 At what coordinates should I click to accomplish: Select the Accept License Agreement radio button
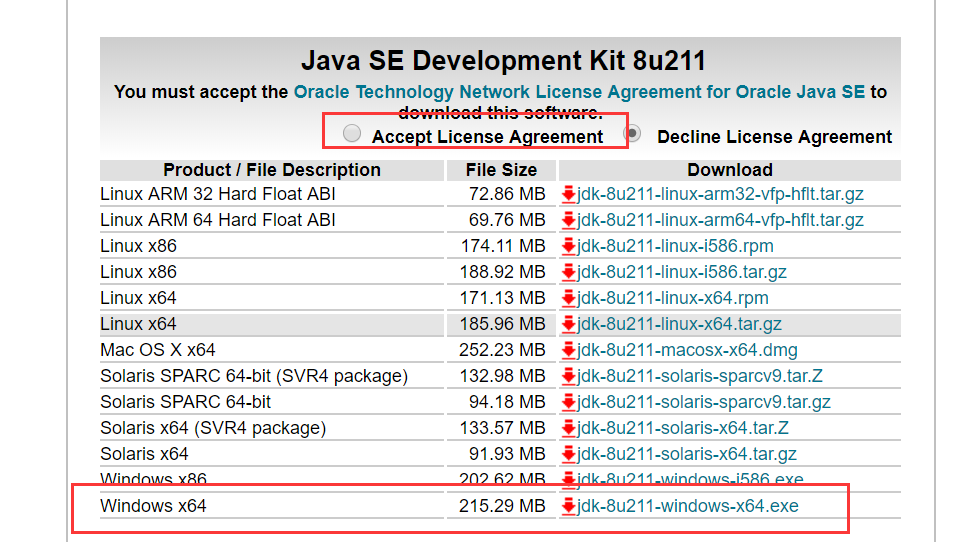tap(352, 134)
